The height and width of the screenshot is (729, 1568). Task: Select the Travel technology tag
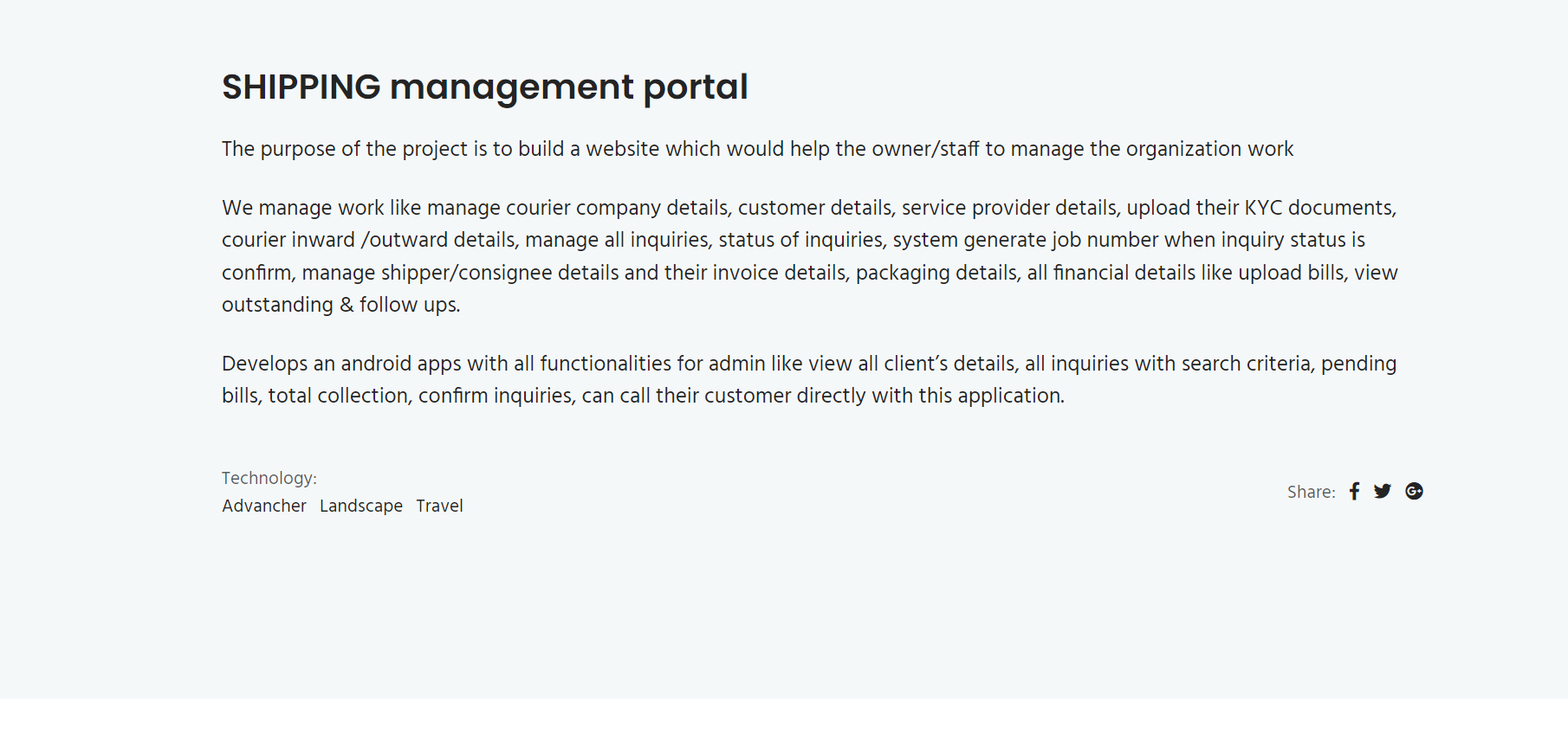point(439,506)
